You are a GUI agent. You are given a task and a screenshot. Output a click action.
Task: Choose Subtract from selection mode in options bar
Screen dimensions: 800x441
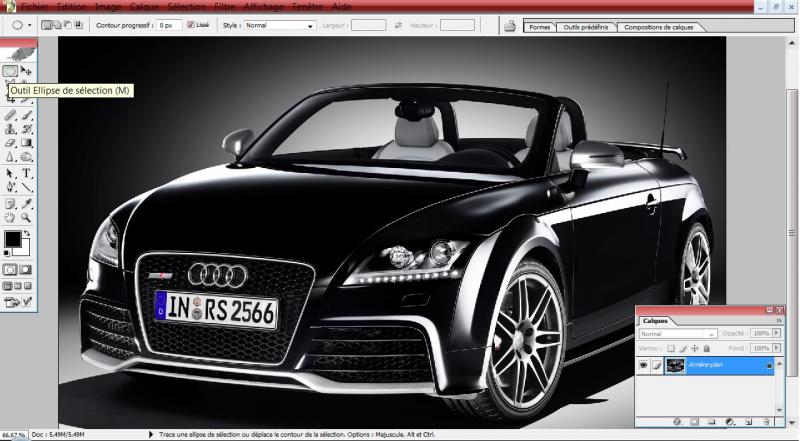pos(67,24)
